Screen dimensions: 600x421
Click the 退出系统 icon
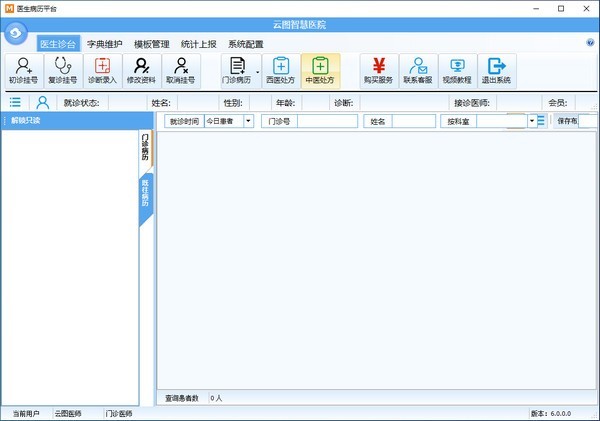tap(497, 71)
